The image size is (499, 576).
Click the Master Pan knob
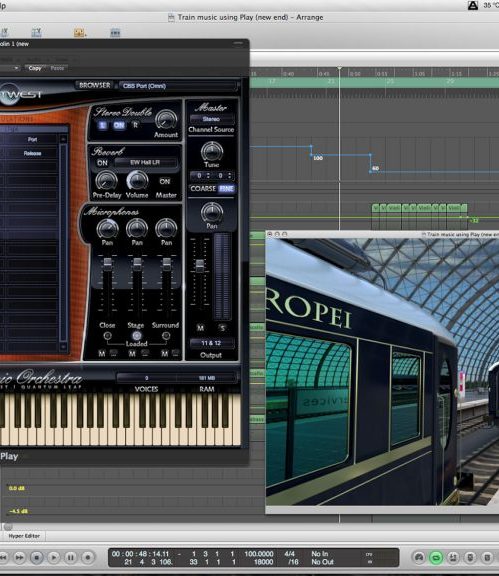[212, 212]
